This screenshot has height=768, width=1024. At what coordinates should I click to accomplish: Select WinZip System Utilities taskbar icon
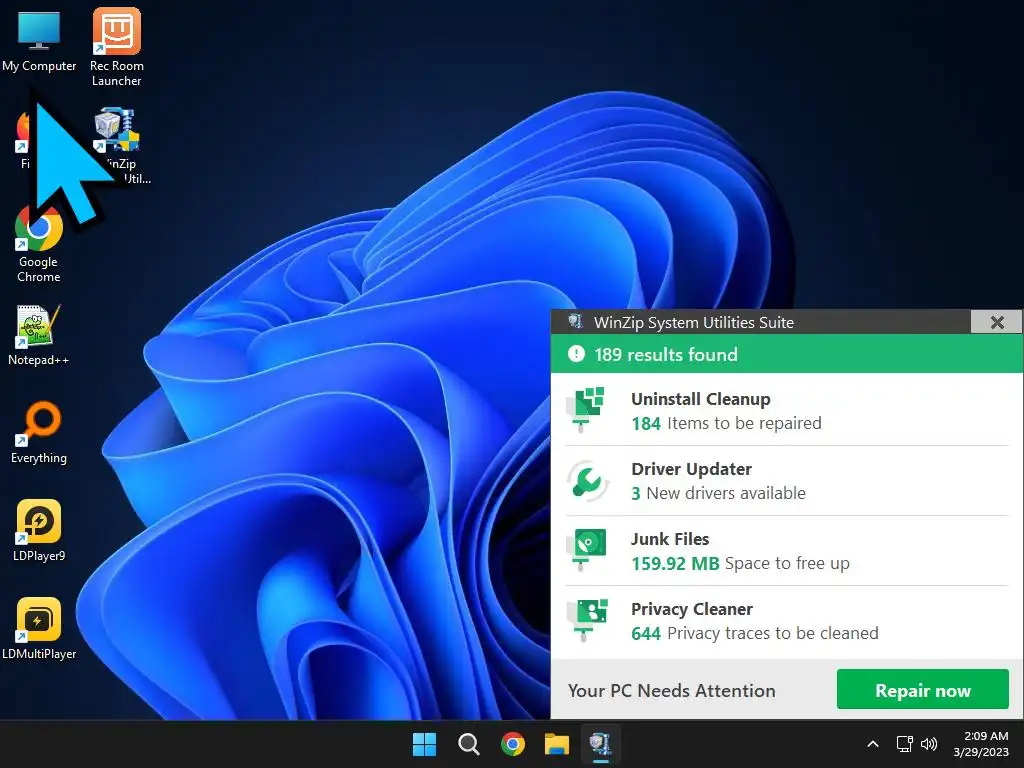point(600,744)
